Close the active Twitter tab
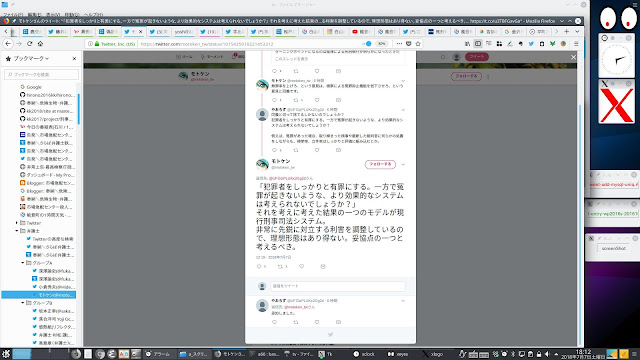The image size is (640, 360). click(141, 31)
